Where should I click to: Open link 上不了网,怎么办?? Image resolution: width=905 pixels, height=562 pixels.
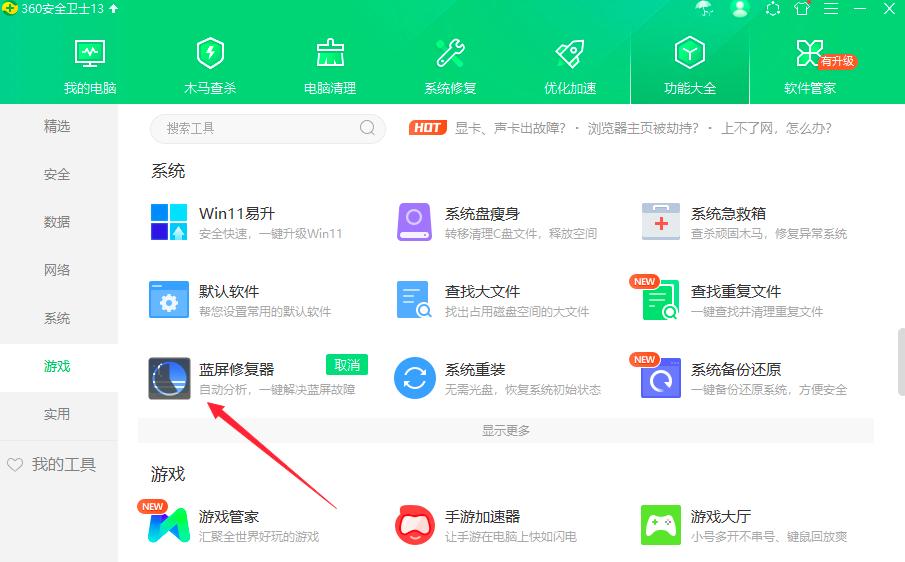(x=776, y=128)
